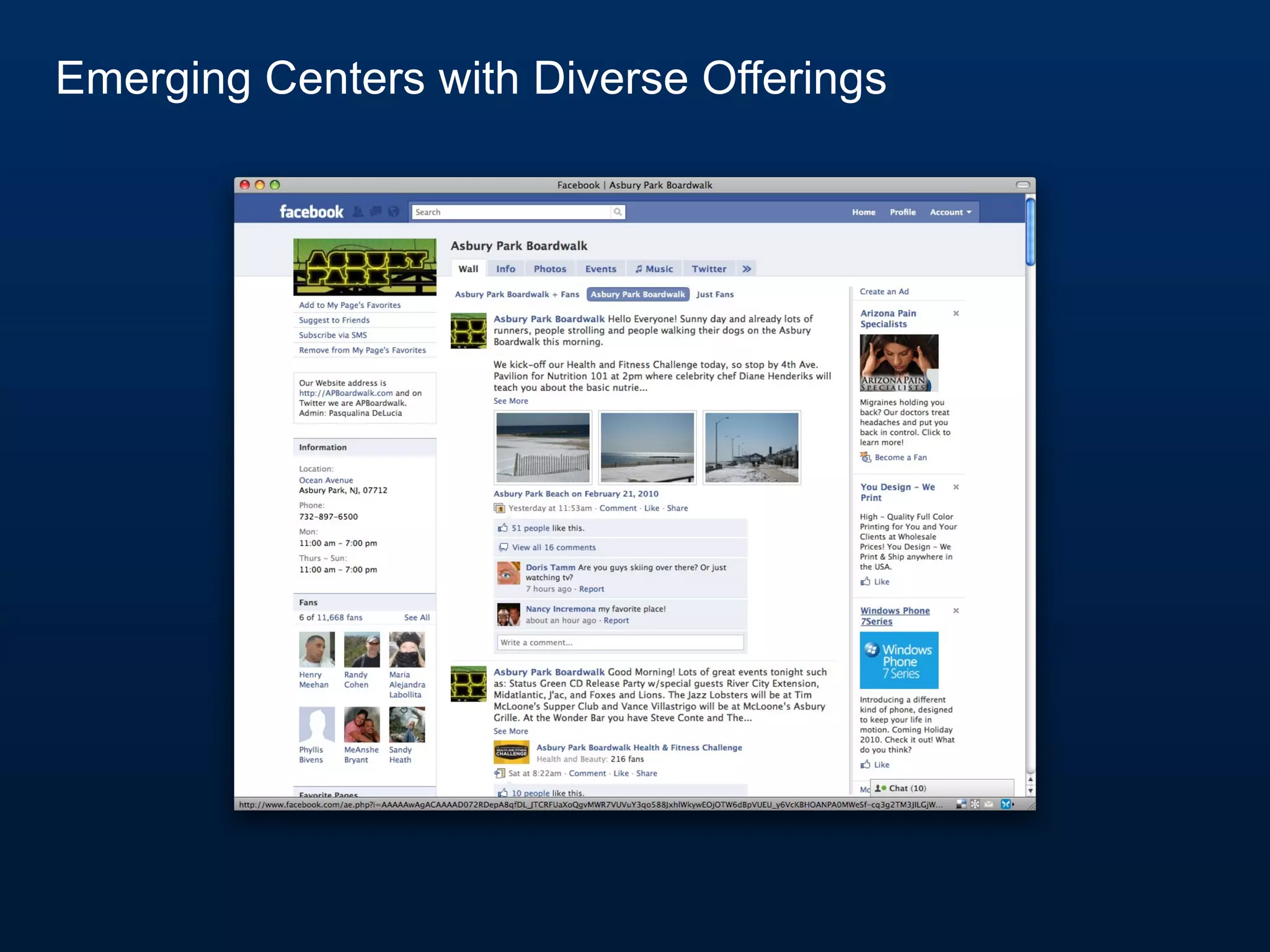The height and width of the screenshot is (952, 1270).
Task: Click thumbs-up icon next to '51 people'
Action: click(x=503, y=528)
